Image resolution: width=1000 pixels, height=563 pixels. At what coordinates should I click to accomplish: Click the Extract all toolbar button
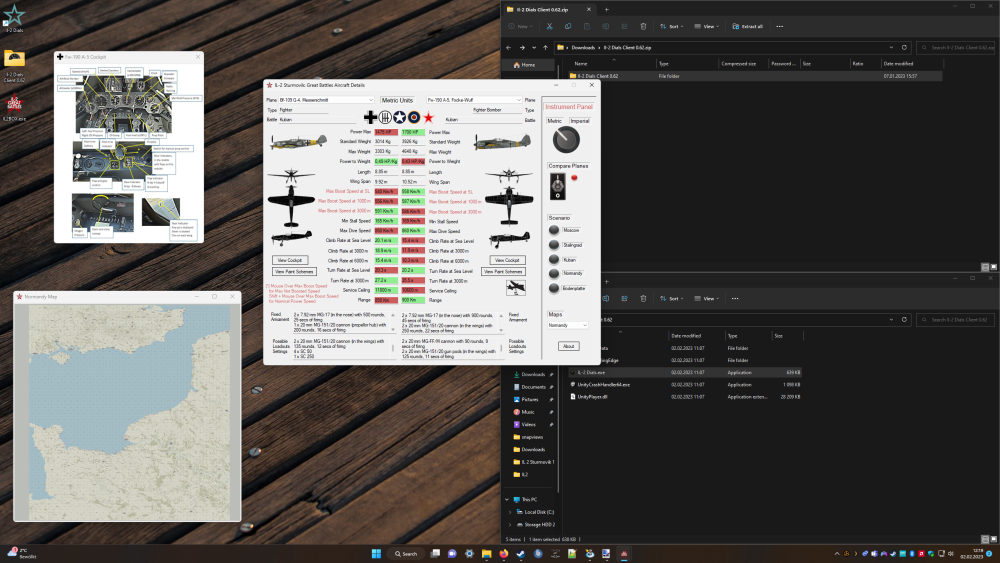[x=746, y=27]
